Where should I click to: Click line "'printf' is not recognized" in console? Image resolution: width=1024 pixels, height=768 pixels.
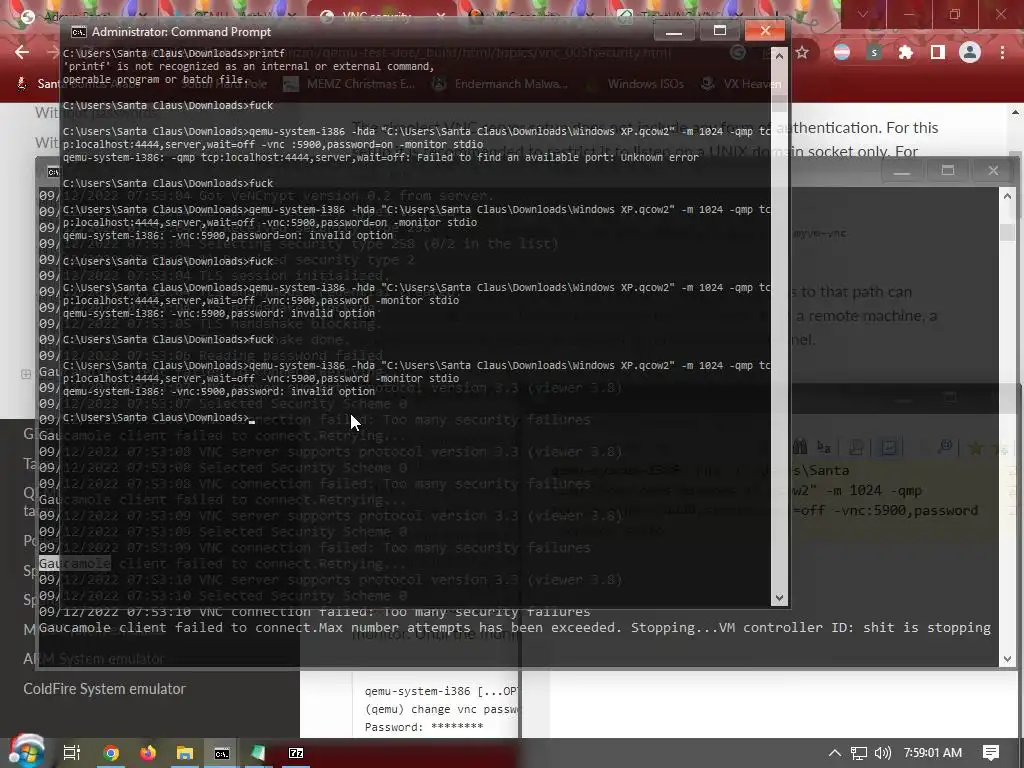(x=248, y=67)
